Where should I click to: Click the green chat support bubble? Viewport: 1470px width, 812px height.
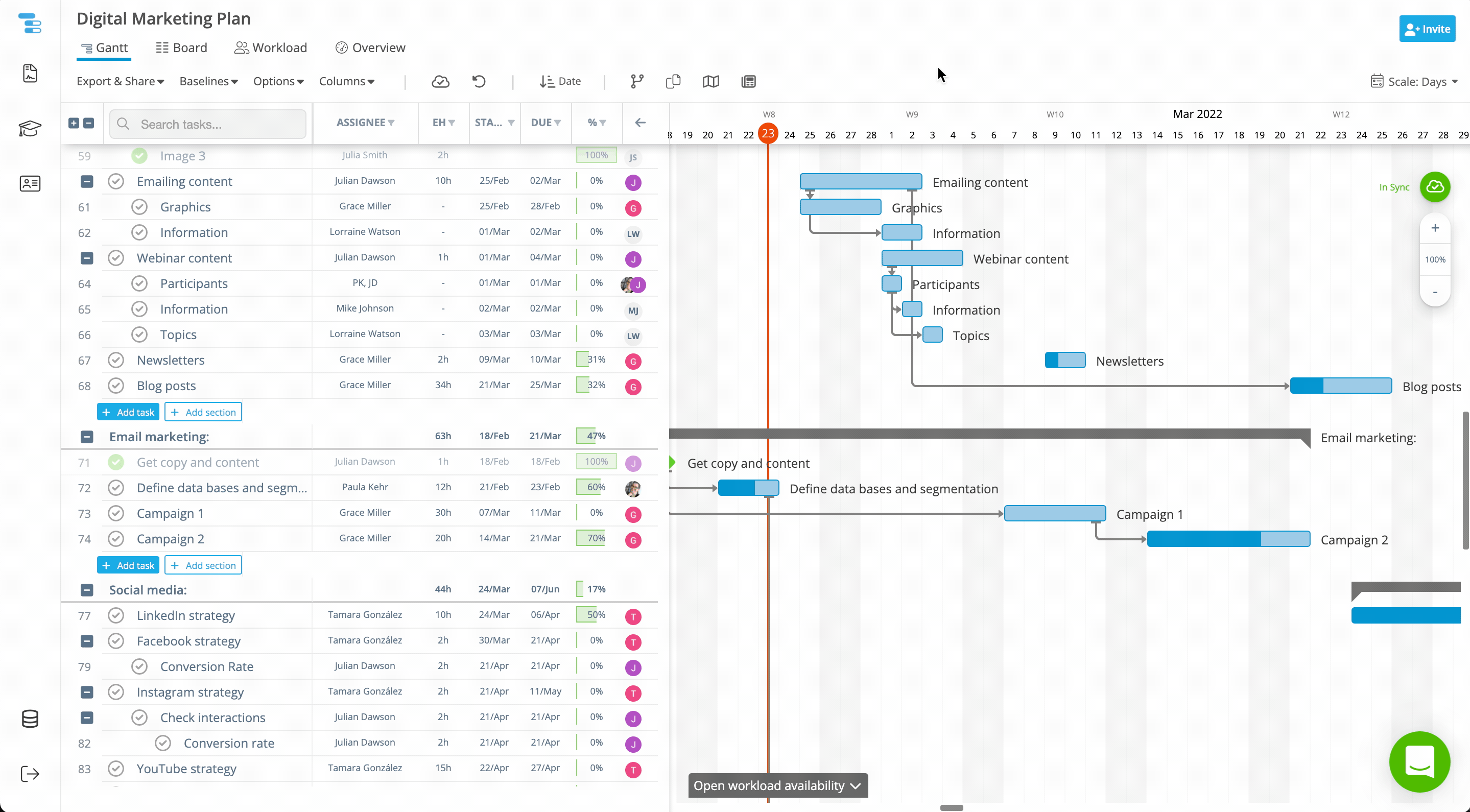pyautogui.click(x=1420, y=762)
